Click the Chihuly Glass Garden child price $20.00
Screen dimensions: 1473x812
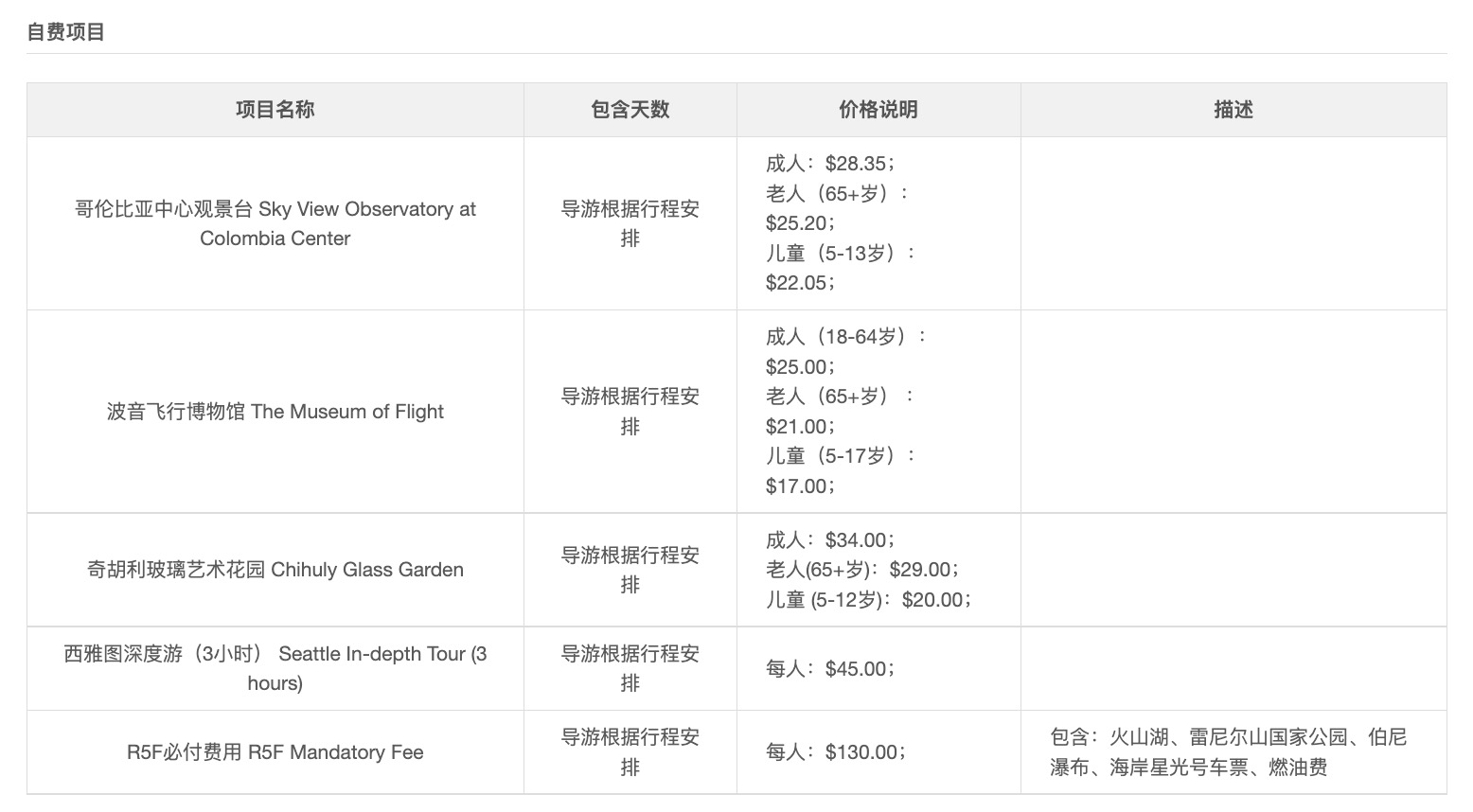coord(932,599)
